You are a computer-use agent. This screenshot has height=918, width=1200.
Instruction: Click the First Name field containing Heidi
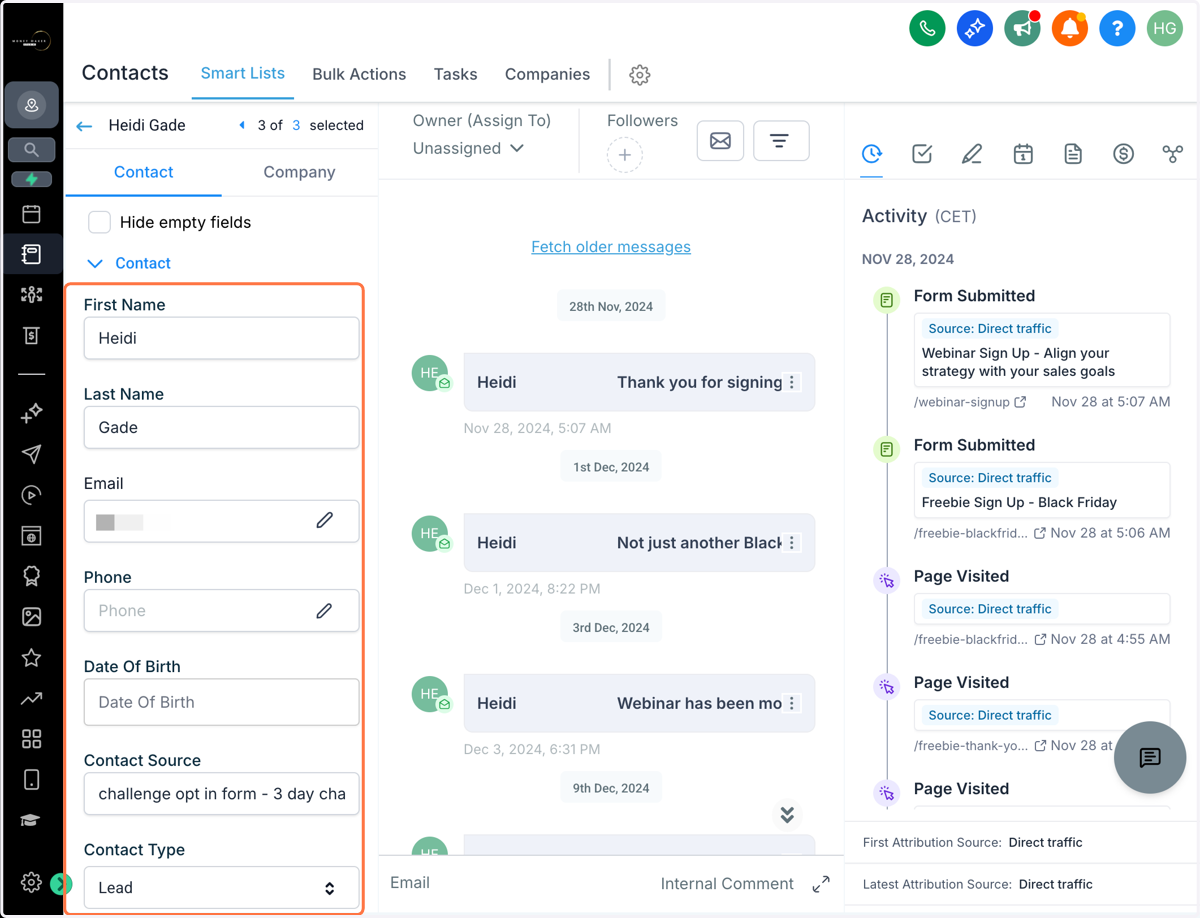click(x=222, y=338)
